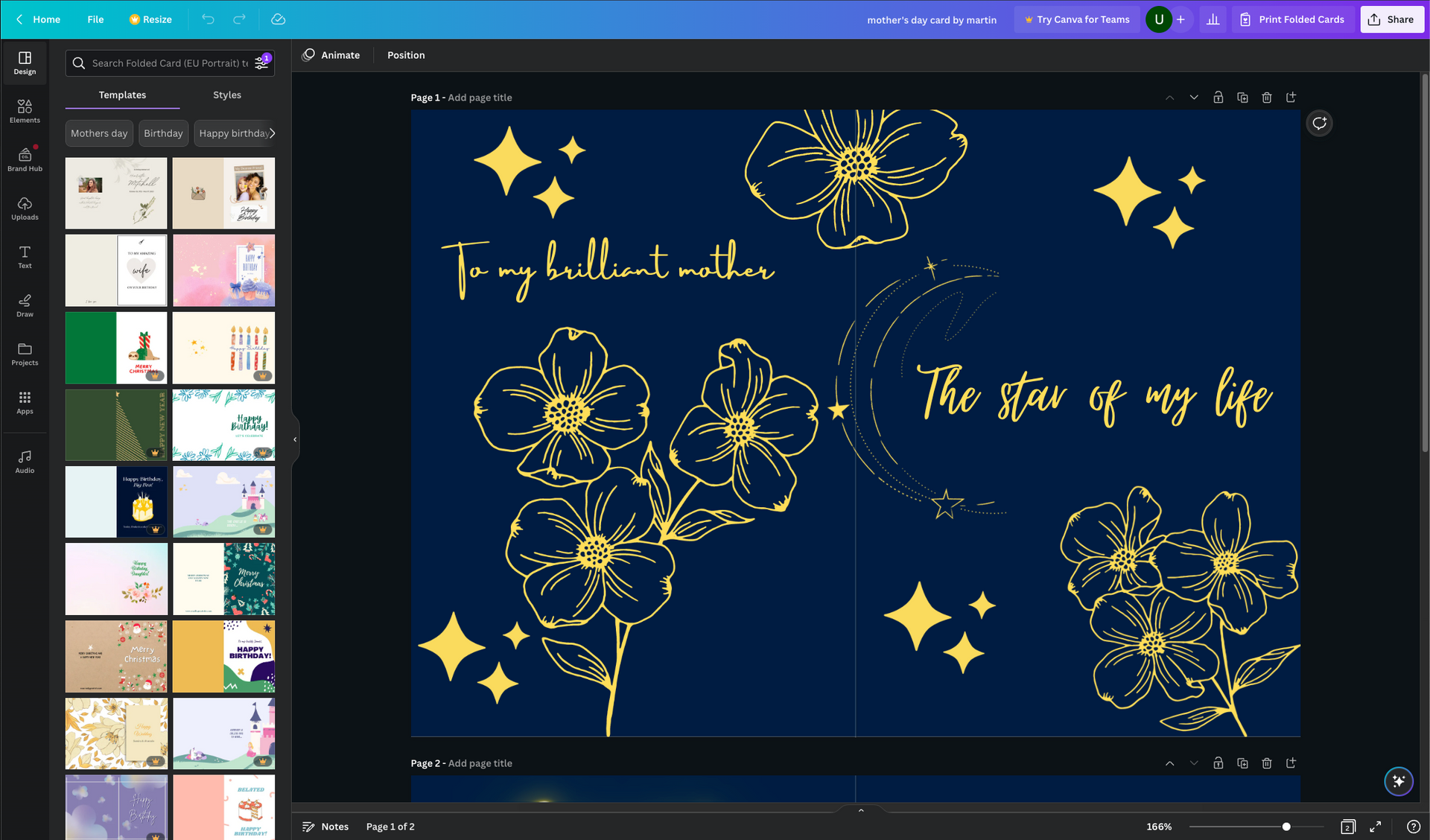Select the Draw tool

click(x=25, y=305)
